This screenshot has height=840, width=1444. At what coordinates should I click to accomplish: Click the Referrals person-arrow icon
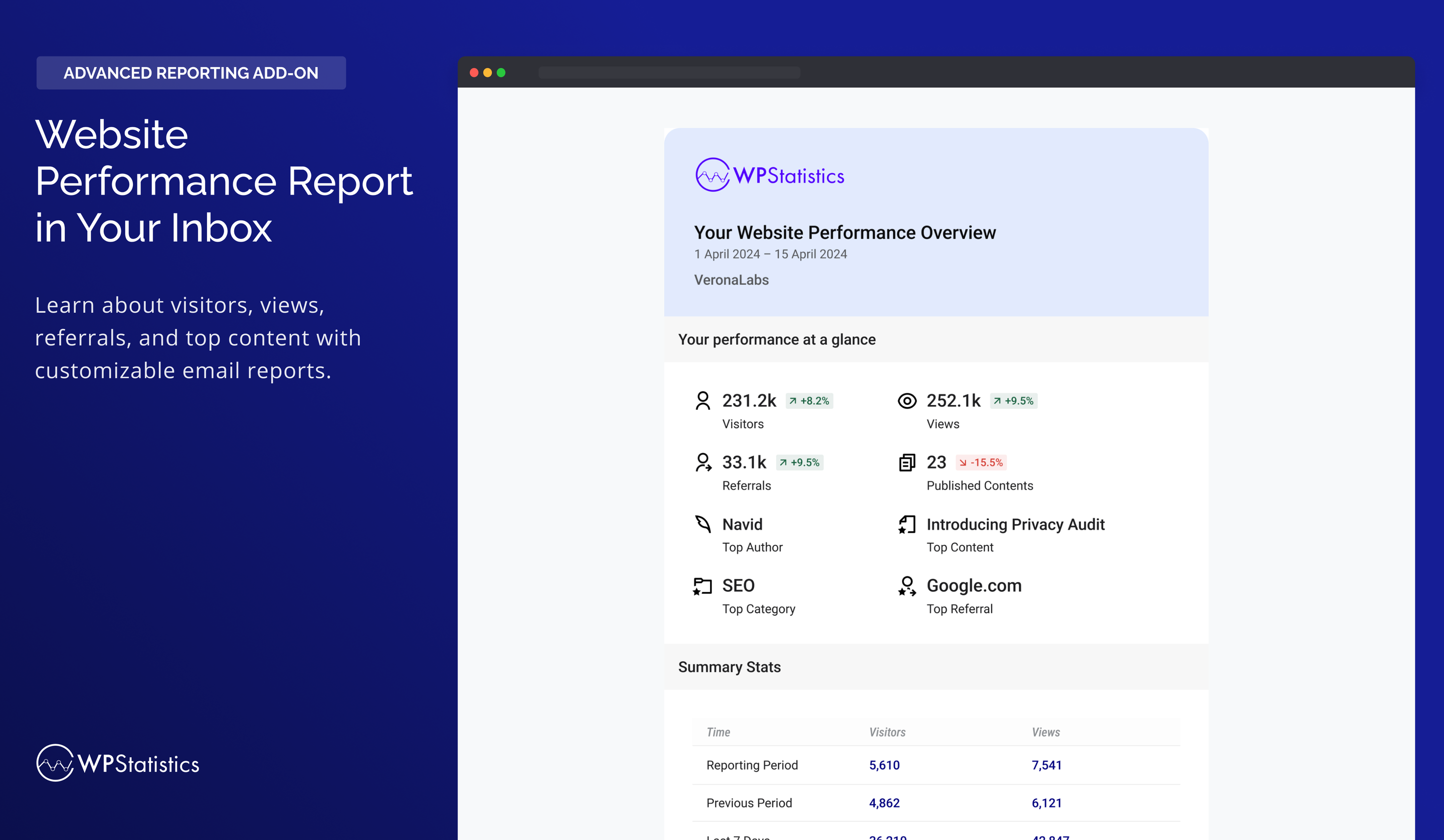click(x=703, y=462)
